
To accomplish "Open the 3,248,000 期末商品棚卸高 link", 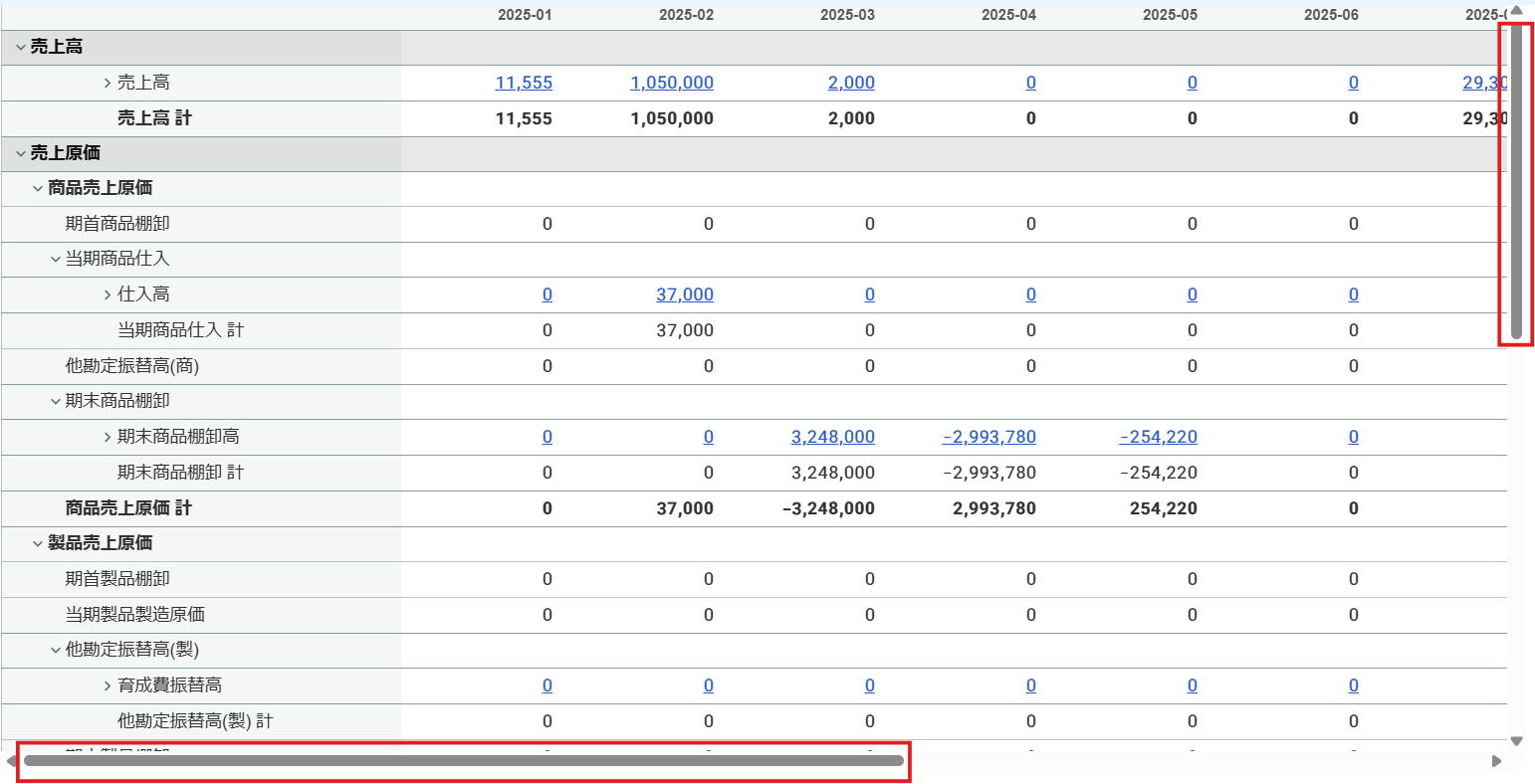I will click(833, 437).
